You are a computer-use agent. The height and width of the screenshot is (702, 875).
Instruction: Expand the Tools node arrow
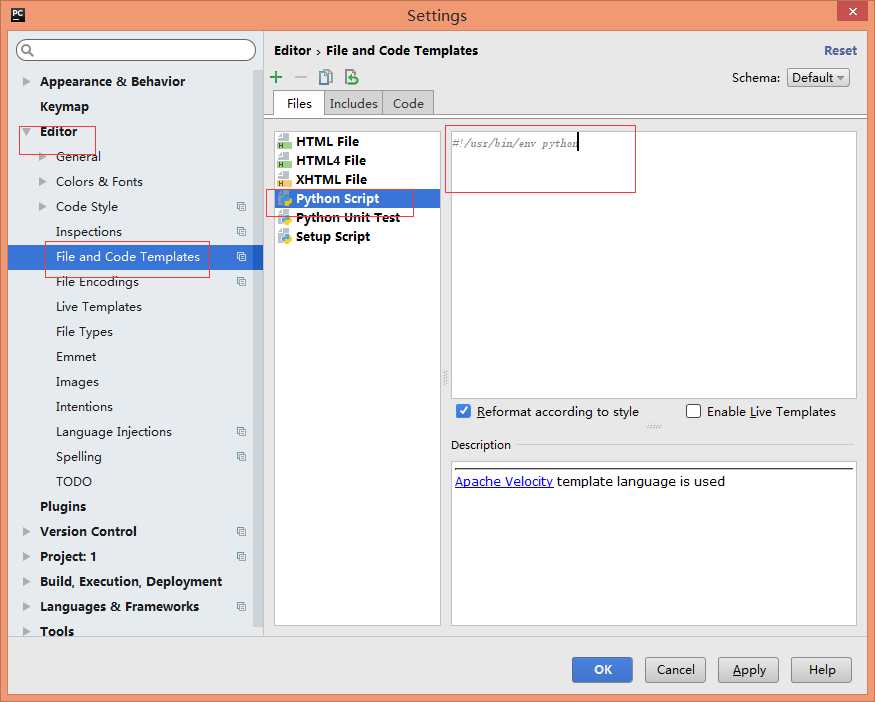point(26,631)
